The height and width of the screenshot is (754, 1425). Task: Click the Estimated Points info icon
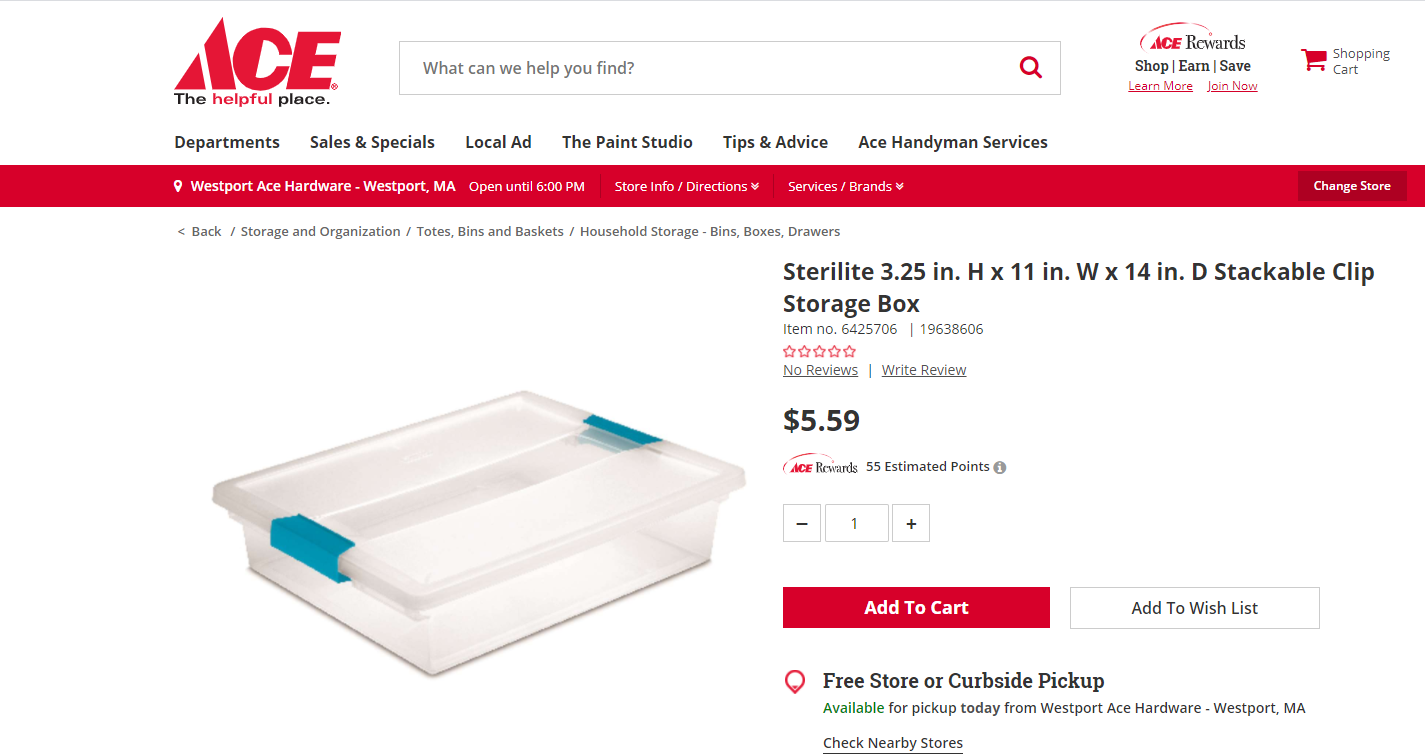(1000, 467)
